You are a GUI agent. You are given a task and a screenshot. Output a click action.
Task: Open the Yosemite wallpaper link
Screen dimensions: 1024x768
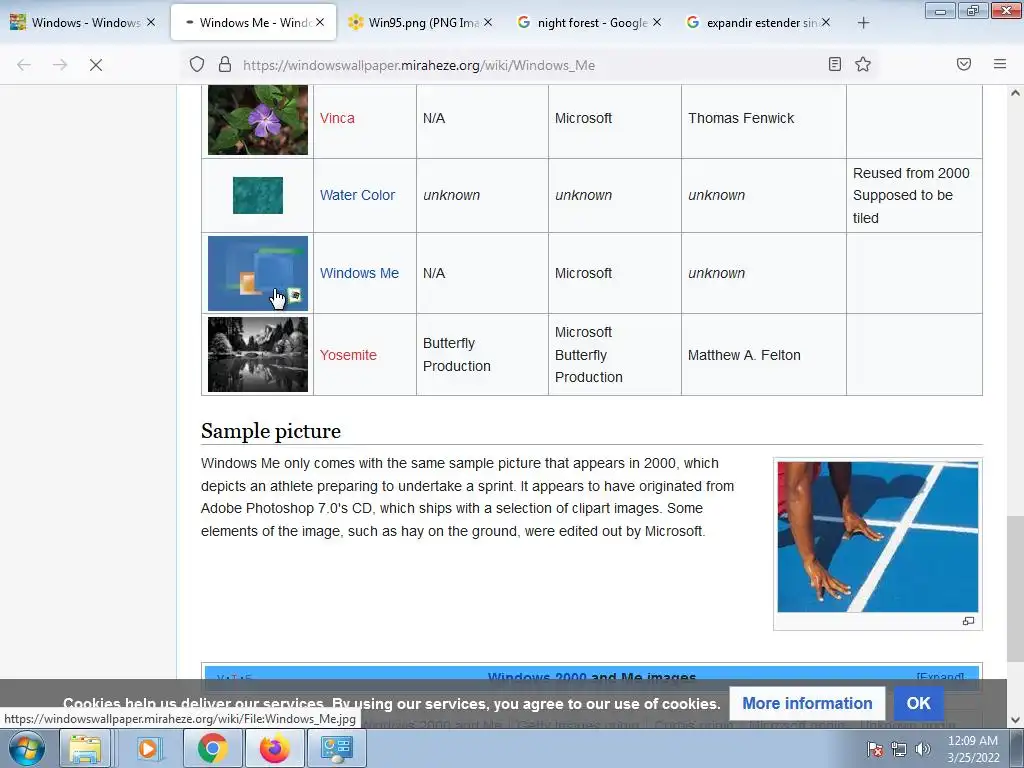click(348, 355)
